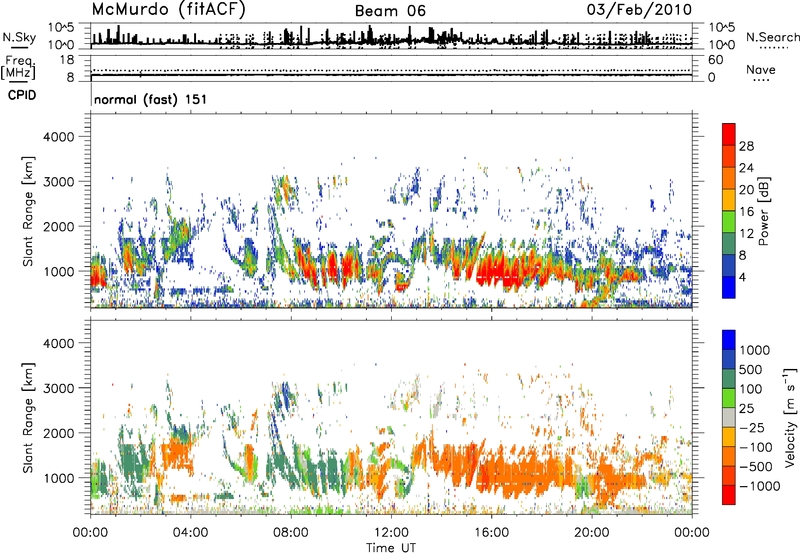800x554 pixels.
Task: Click the velocity panel 'Slant Range [km]' label
Action: [x=28, y=418]
